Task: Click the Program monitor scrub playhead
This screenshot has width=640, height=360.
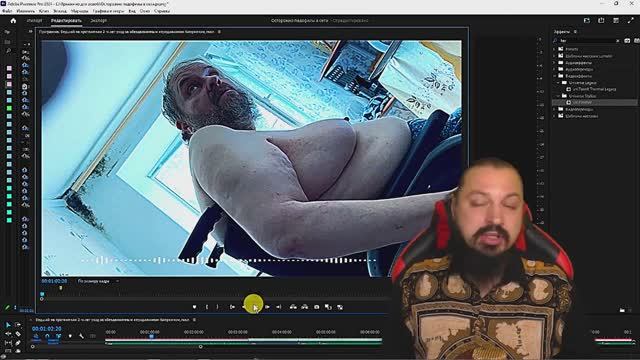Action: [42, 294]
